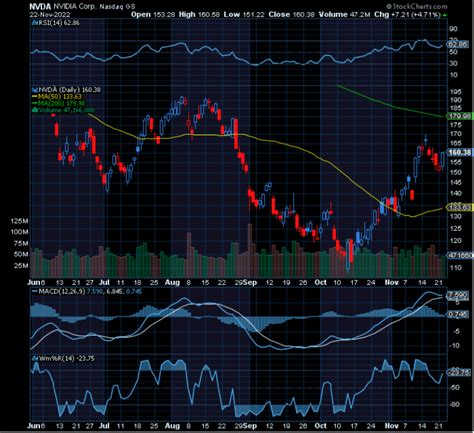The width and height of the screenshot is (474, 433).
Task: Click the line icon before Wm%R(14) label
Action: tap(35, 359)
